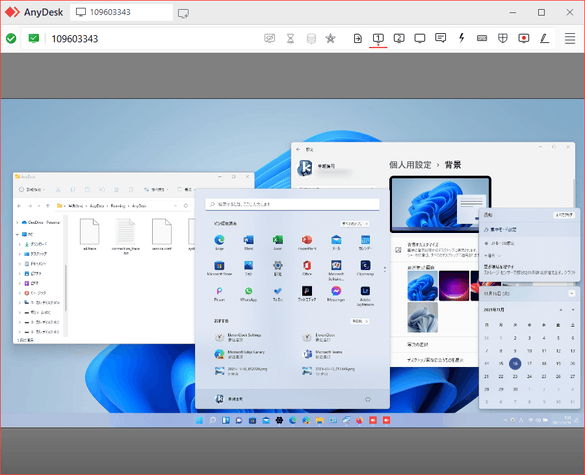Open the address bar history dropdown in Explorer
Screen dimensions: 585x475
(175, 206)
